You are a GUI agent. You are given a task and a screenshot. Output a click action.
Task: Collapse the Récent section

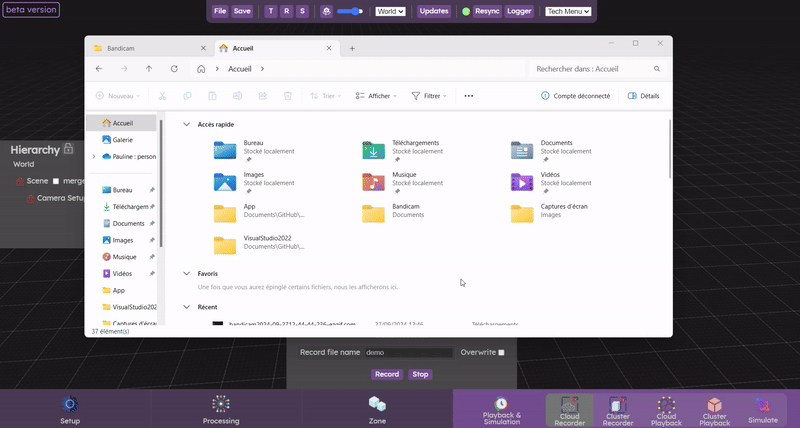[187, 307]
